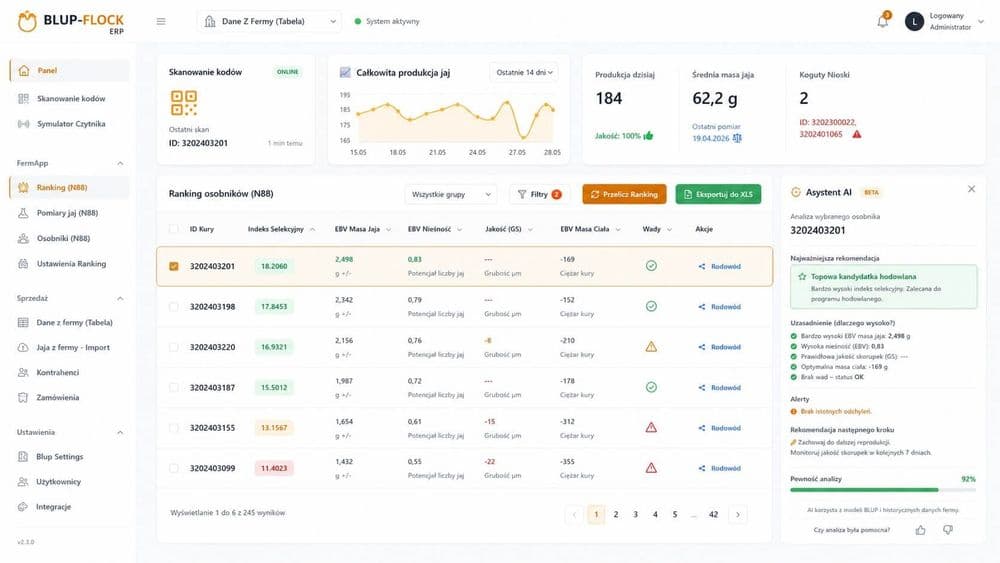Go to Panel in sidebar
The height and width of the screenshot is (563, 1000).
point(70,70)
